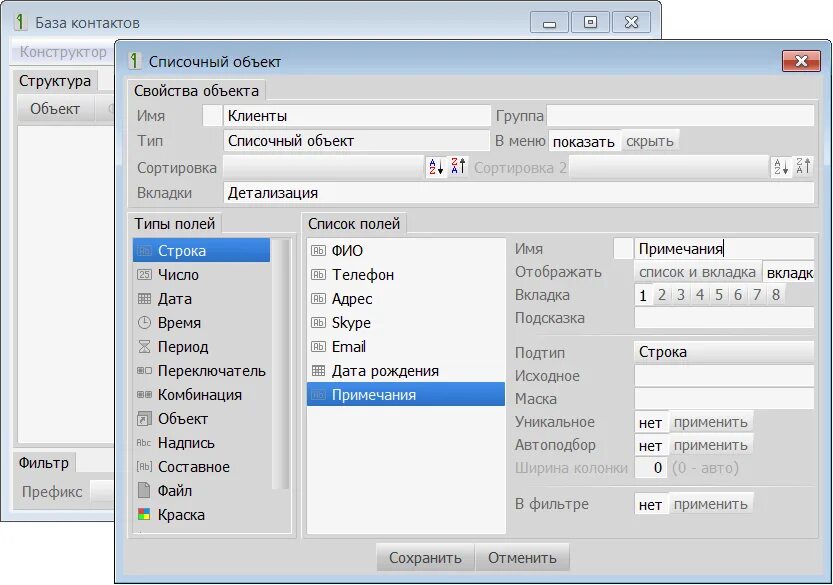The image size is (833, 585).
Task: Click the Email field's string icon
Action: (318, 346)
